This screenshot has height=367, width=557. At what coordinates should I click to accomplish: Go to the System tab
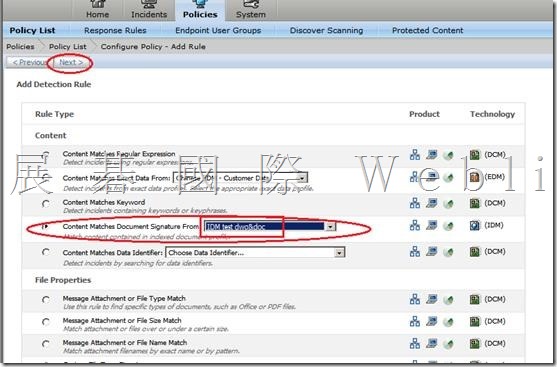click(x=251, y=10)
